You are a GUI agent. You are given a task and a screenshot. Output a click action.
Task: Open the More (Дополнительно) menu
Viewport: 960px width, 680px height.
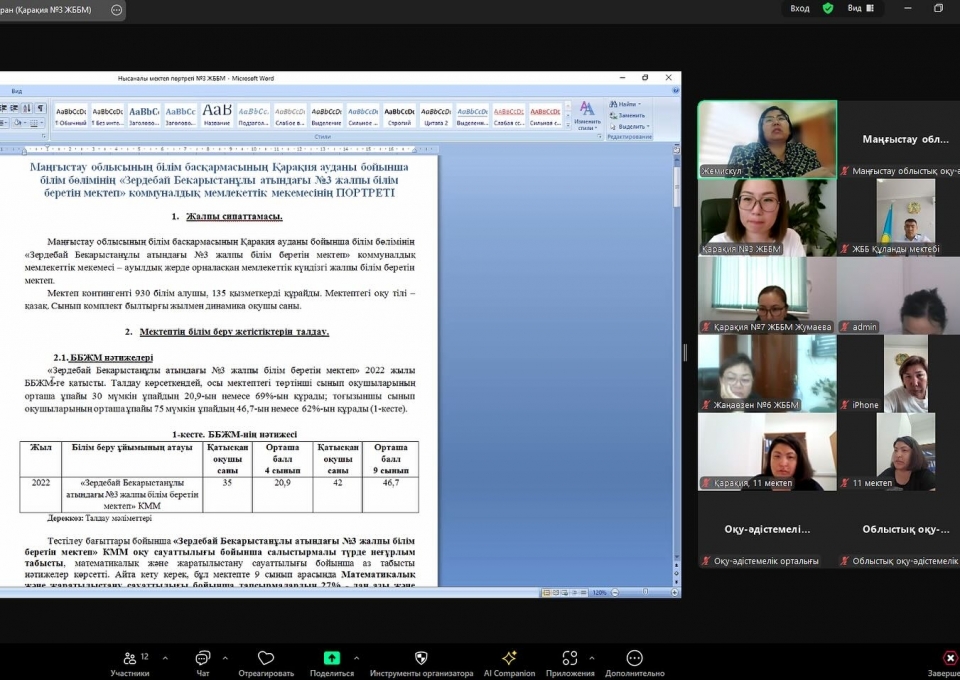tap(634, 663)
